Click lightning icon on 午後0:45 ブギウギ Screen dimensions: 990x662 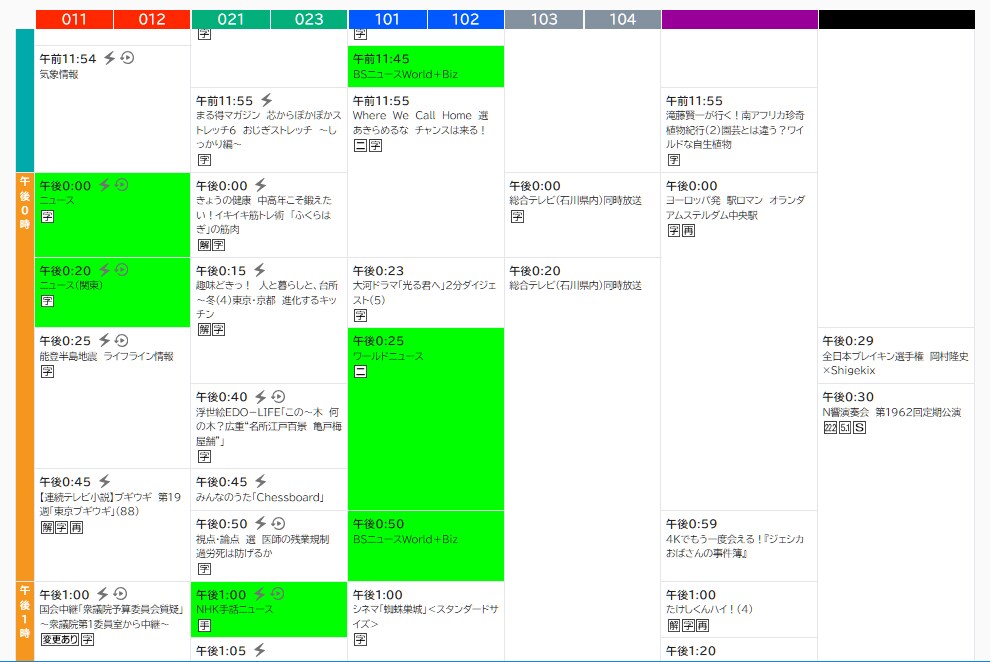(104, 481)
